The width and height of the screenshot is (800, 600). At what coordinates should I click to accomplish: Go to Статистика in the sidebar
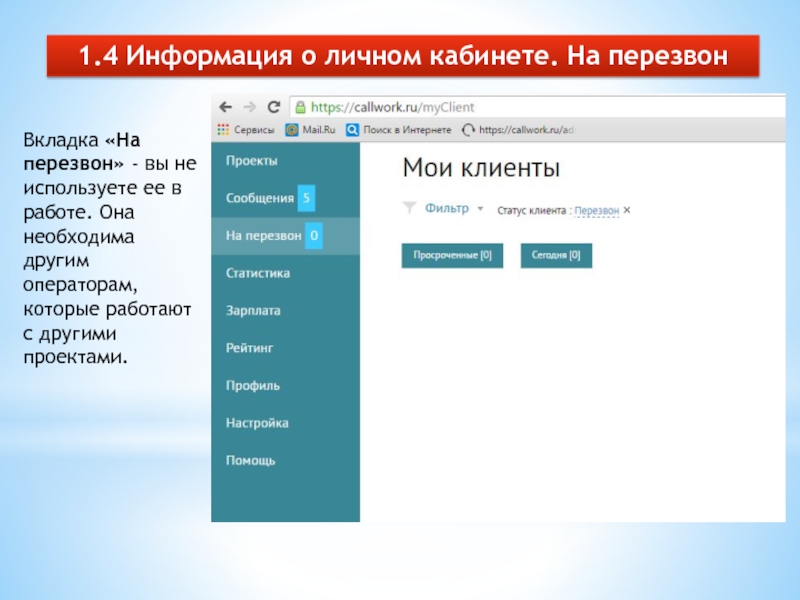click(x=258, y=273)
